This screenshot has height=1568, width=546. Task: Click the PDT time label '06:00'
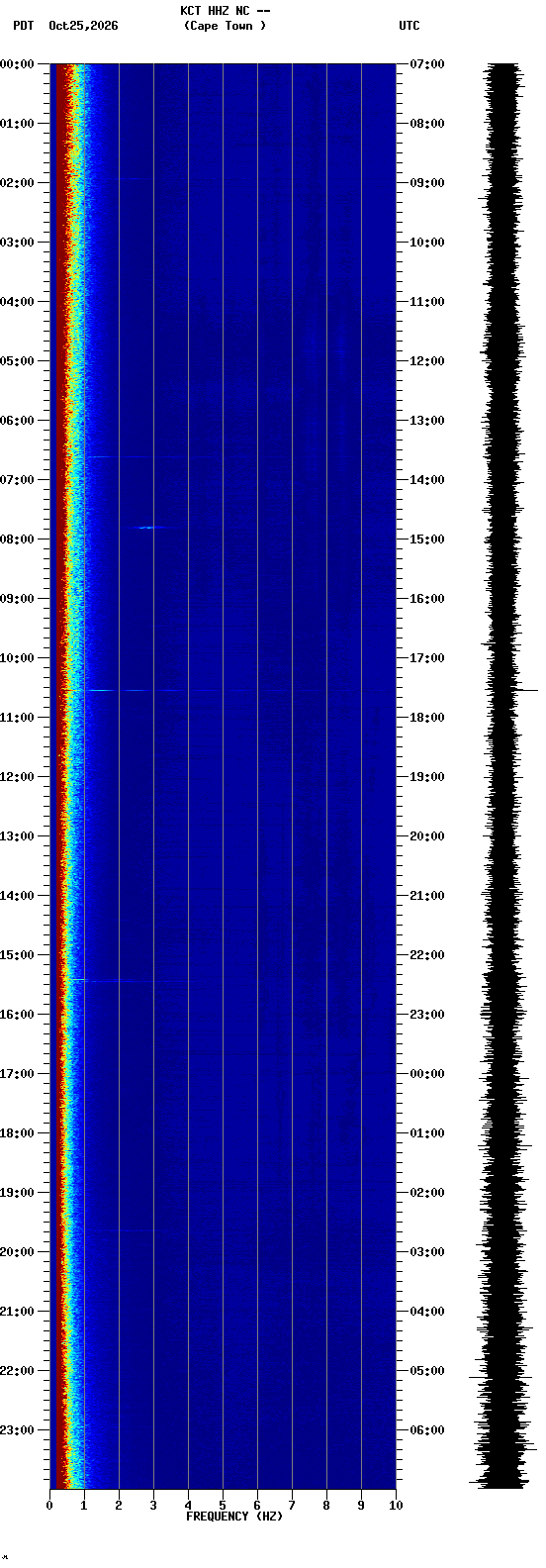click(x=17, y=421)
